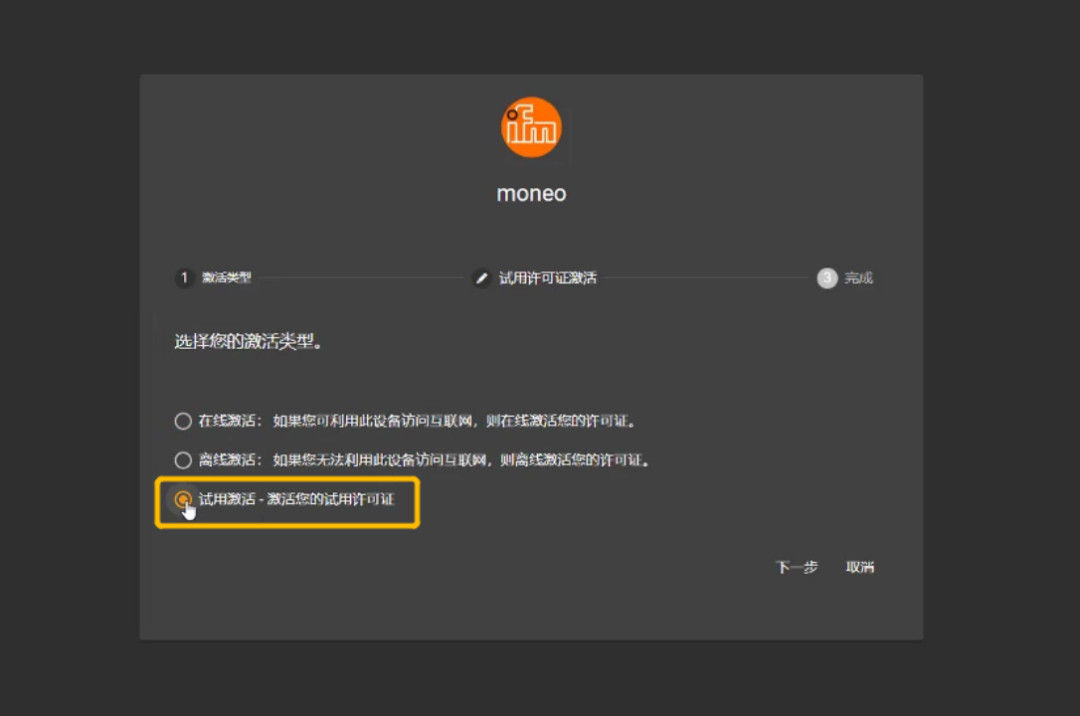Jump to the 完成 step label
The height and width of the screenshot is (716, 1080).
pyautogui.click(x=859, y=278)
